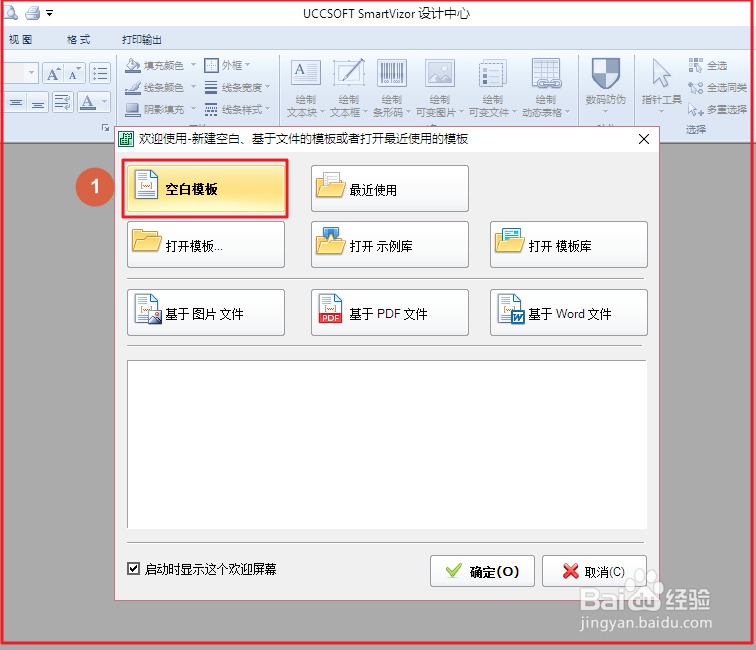Screen dimensions: 756x650
Task: Select the 绘制条形码 barcode tool
Action: 392,88
